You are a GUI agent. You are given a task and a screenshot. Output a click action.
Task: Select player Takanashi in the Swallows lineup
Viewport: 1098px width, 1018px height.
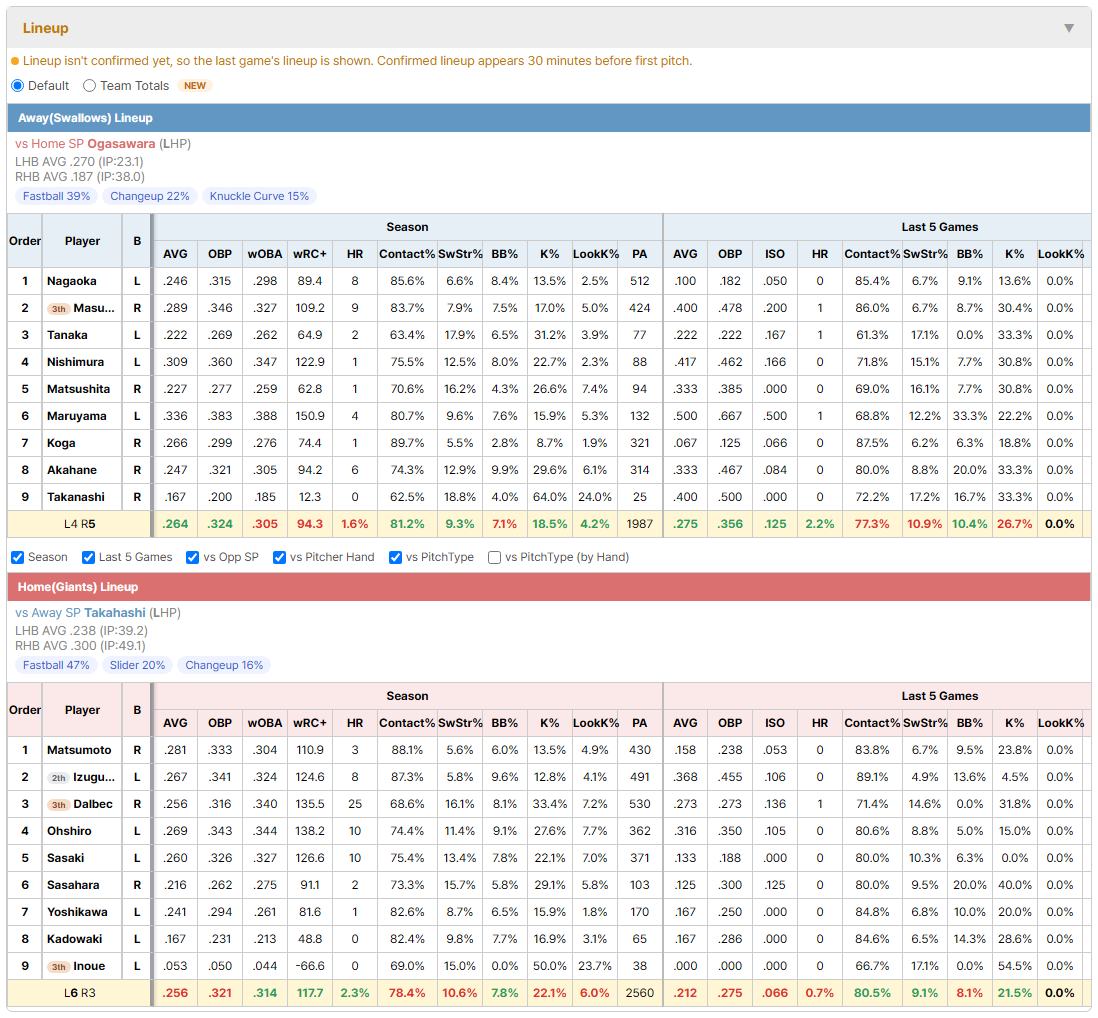76,497
